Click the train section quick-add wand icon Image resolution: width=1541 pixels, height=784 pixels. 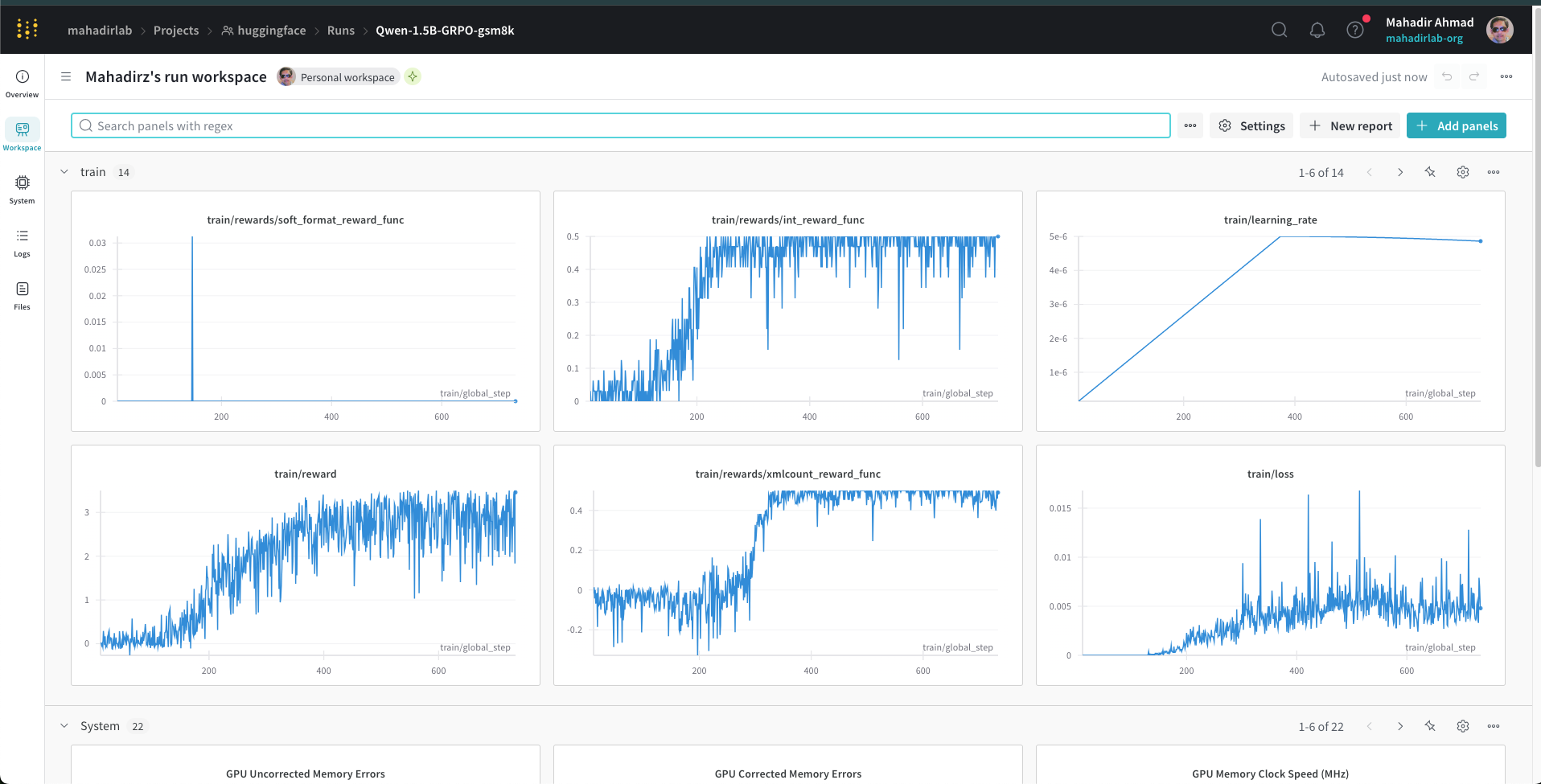click(x=1430, y=172)
